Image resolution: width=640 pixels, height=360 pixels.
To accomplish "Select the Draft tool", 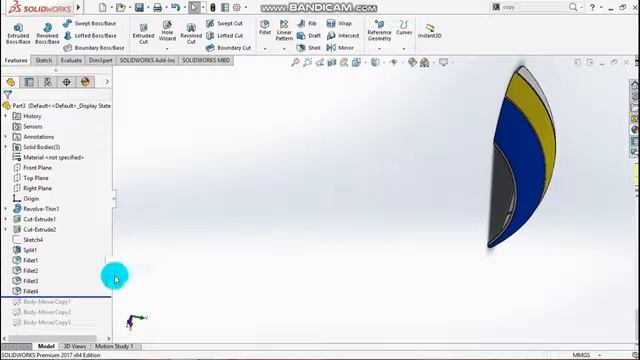I will (309, 36).
